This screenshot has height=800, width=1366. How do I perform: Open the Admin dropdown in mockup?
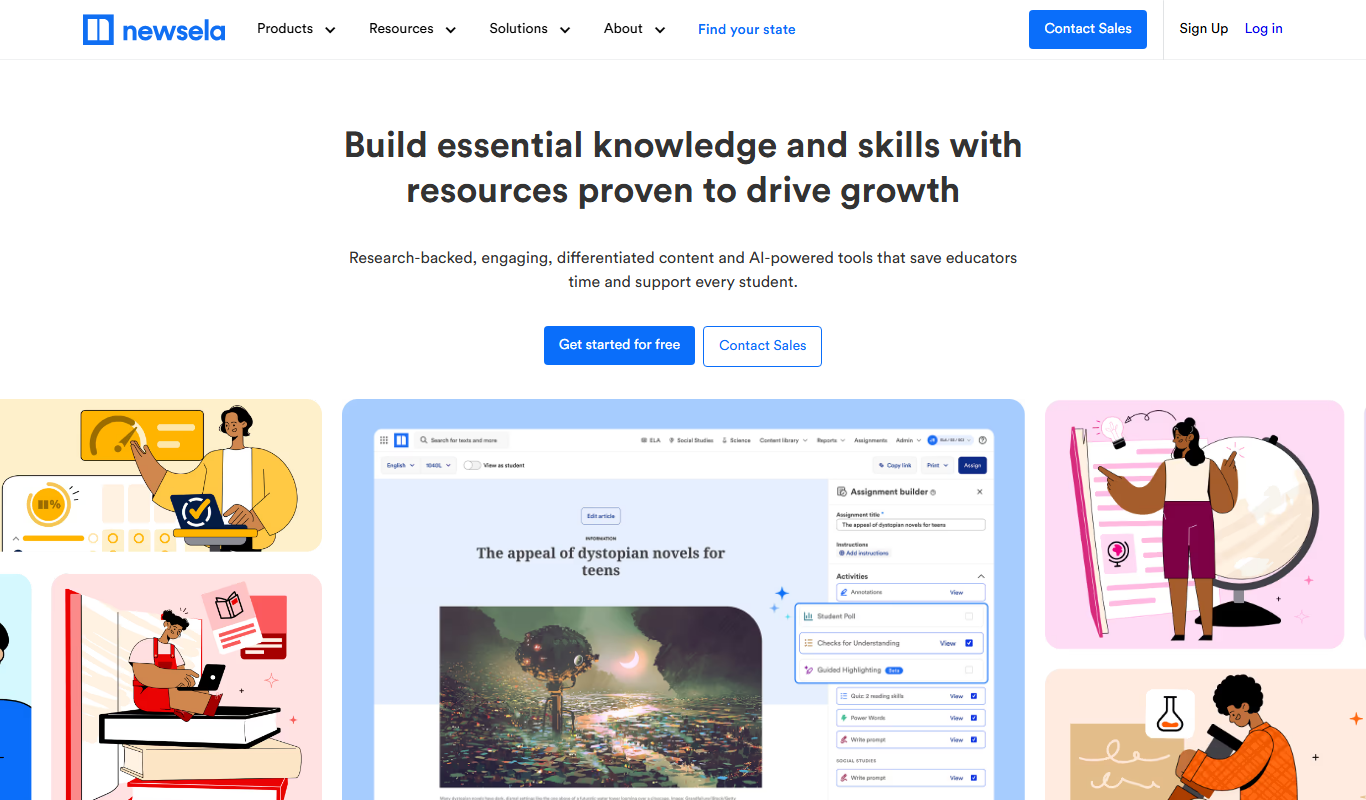pos(908,440)
